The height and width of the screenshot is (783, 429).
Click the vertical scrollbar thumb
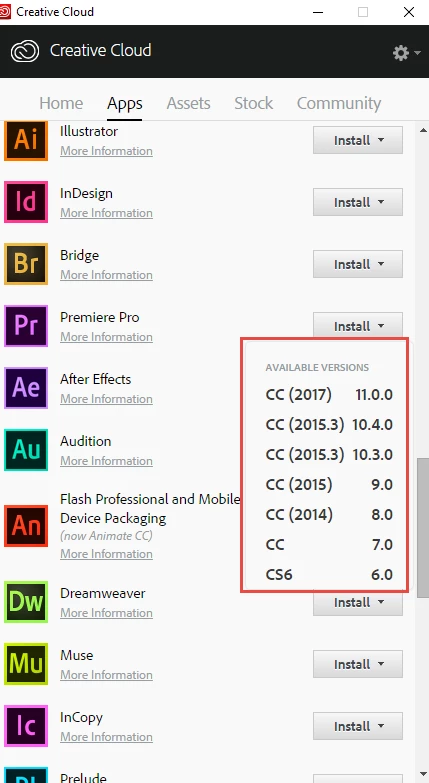click(423, 526)
